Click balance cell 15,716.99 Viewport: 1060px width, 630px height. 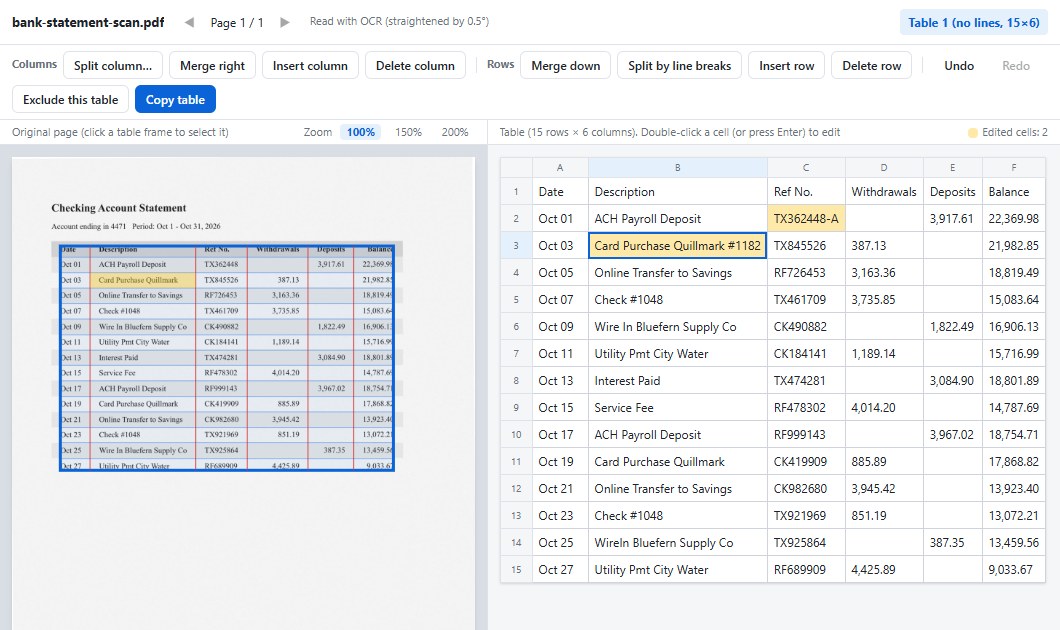(x=1013, y=354)
